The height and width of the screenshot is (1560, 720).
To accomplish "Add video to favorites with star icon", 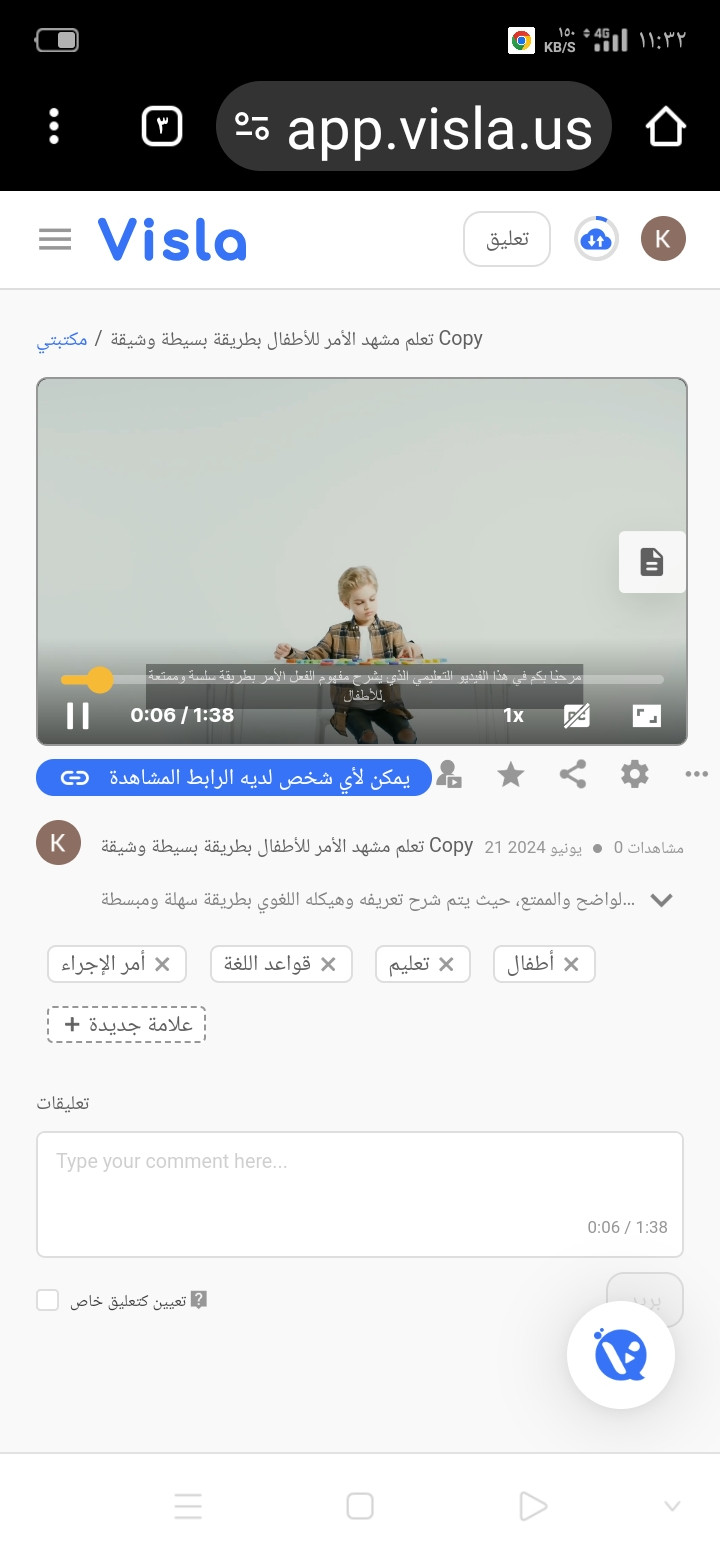I will (511, 775).
